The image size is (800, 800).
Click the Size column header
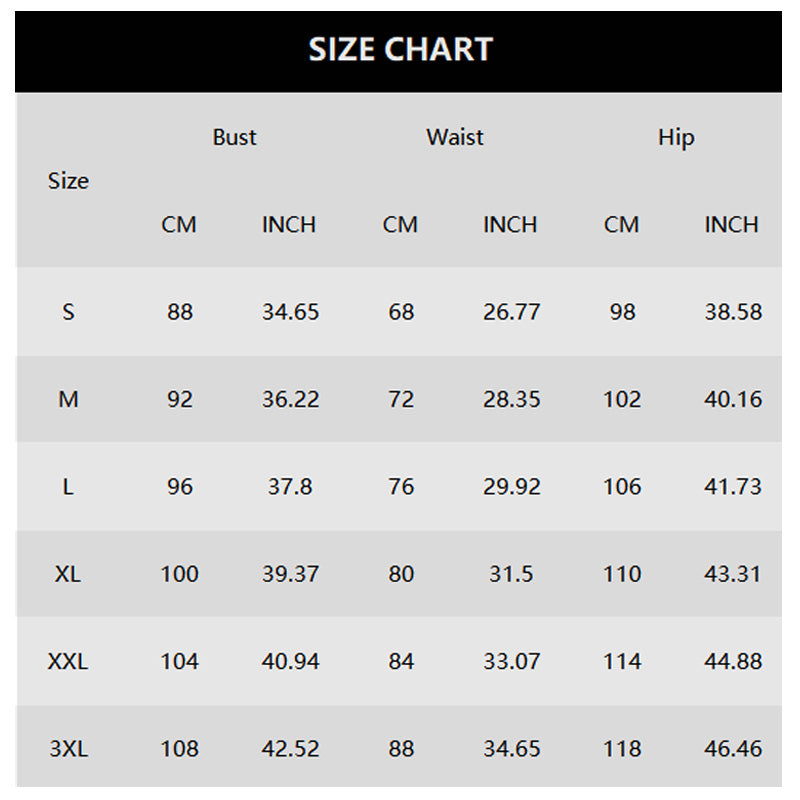[x=68, y=181]
